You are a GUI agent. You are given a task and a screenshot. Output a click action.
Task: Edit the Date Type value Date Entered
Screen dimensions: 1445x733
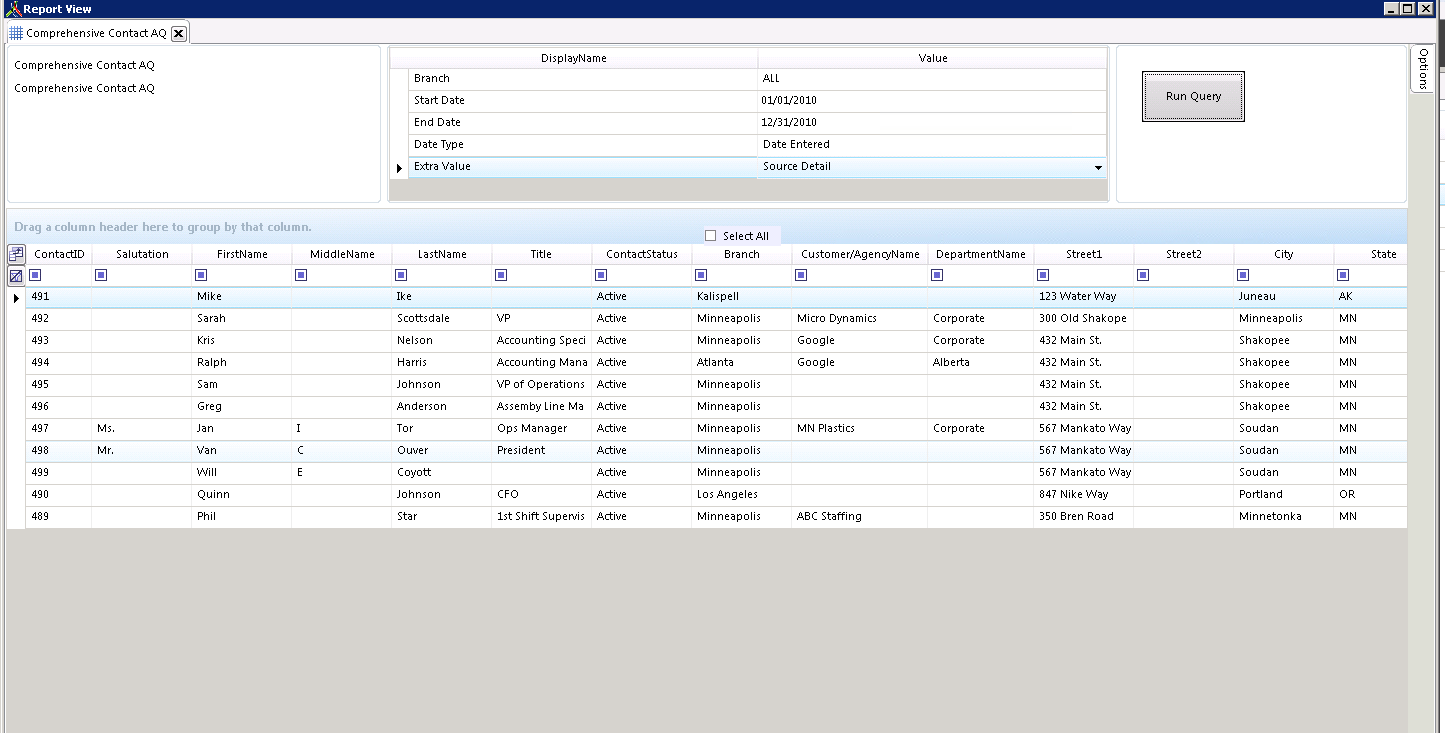tap(932, 144)
